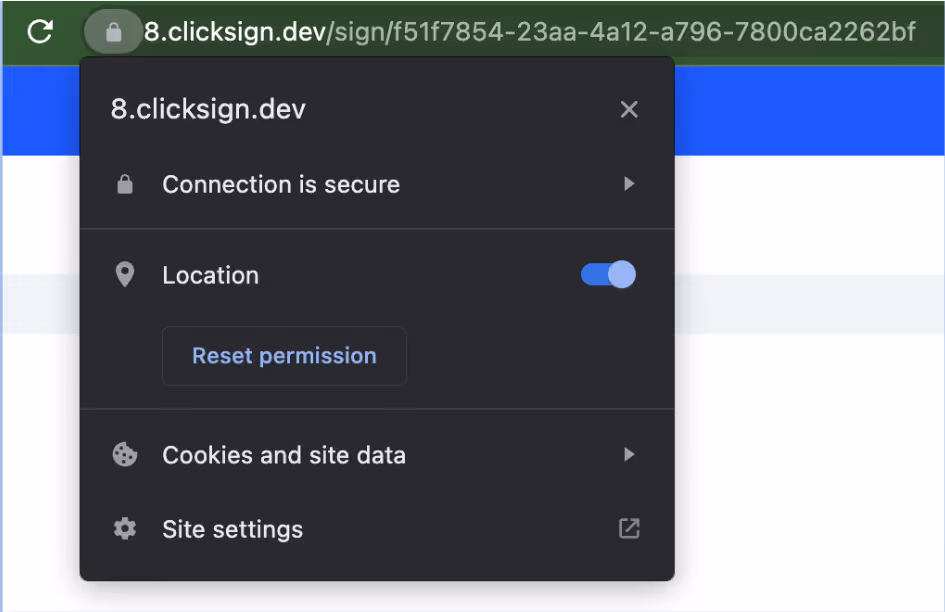Expand Cookies and site data details

(629, 455)
